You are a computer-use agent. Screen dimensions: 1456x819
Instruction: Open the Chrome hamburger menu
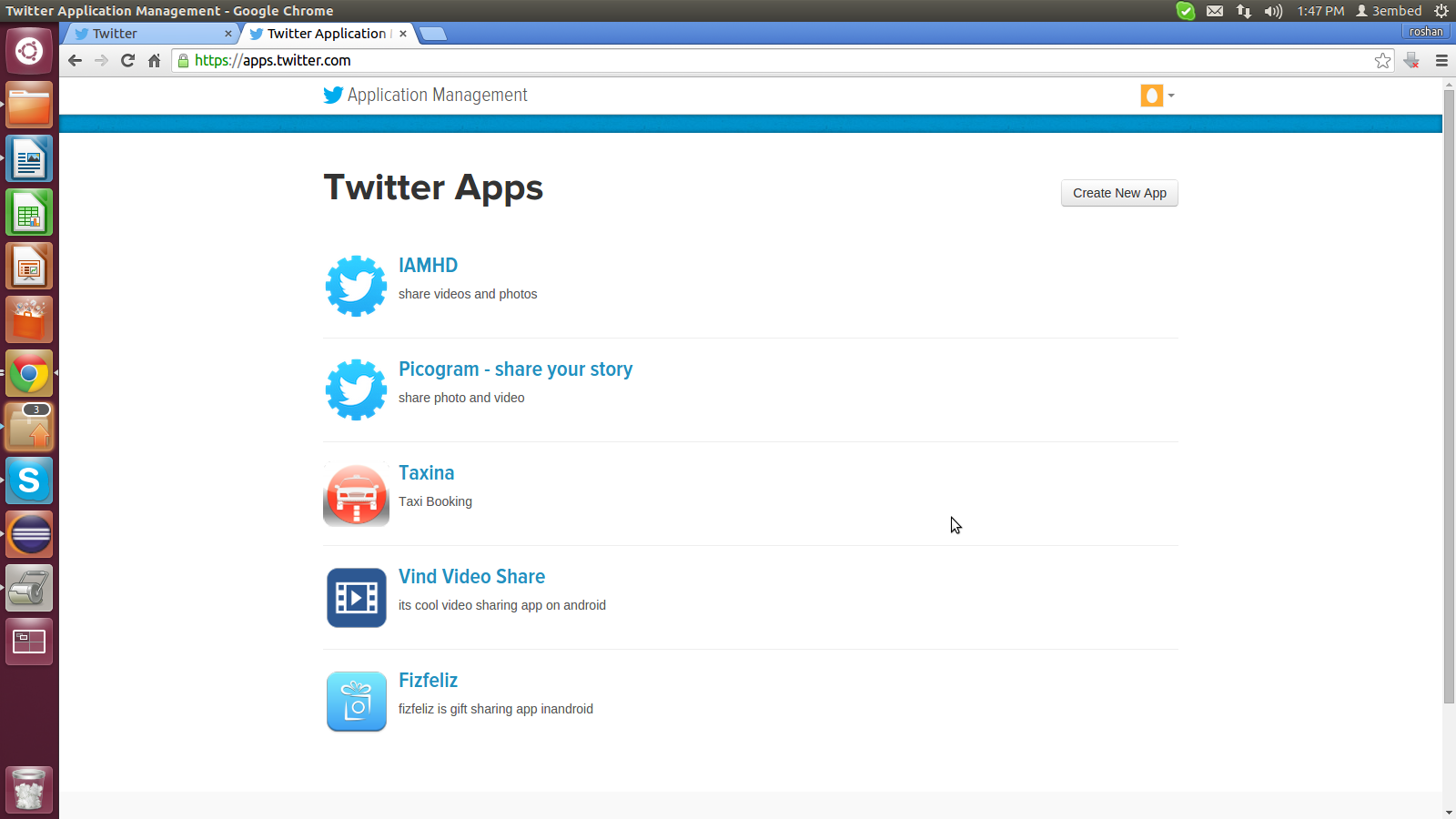1441,60
